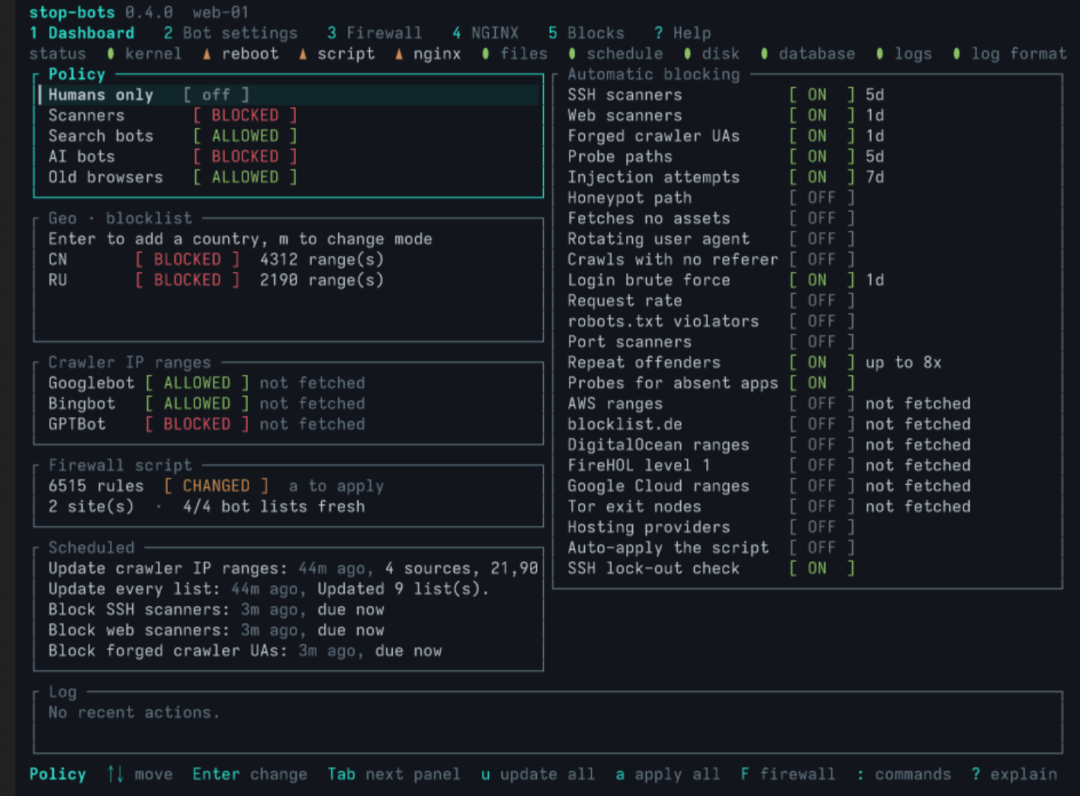Click the kernel status indicator
1080x796 pixels.
(x=144, y=54)
